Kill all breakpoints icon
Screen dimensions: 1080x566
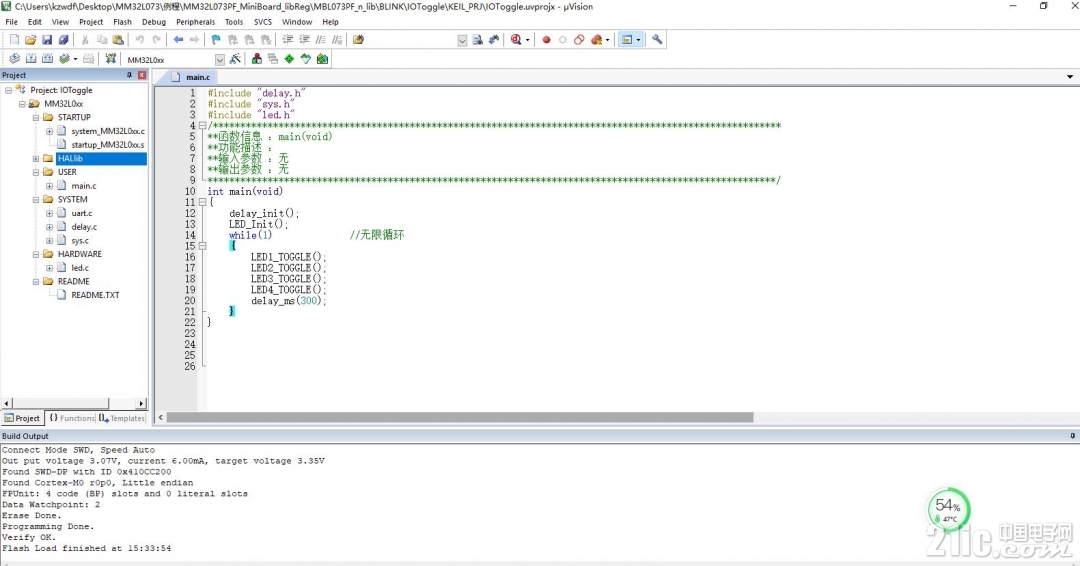pos(596,40)
